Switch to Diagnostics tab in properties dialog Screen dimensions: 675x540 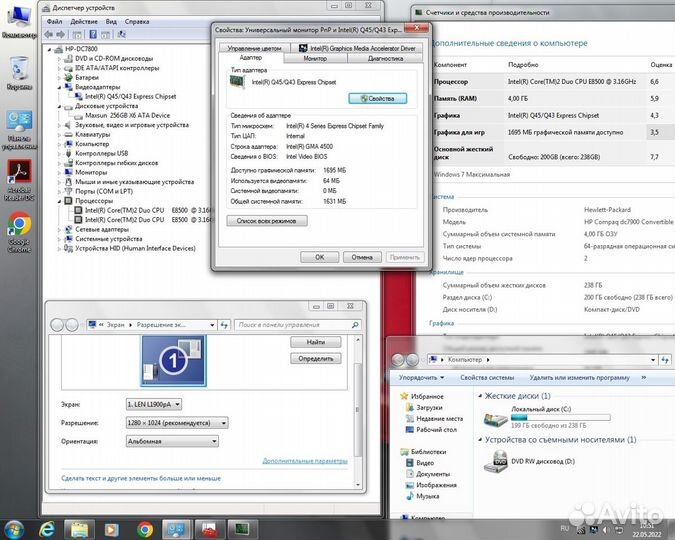point(385,58)
